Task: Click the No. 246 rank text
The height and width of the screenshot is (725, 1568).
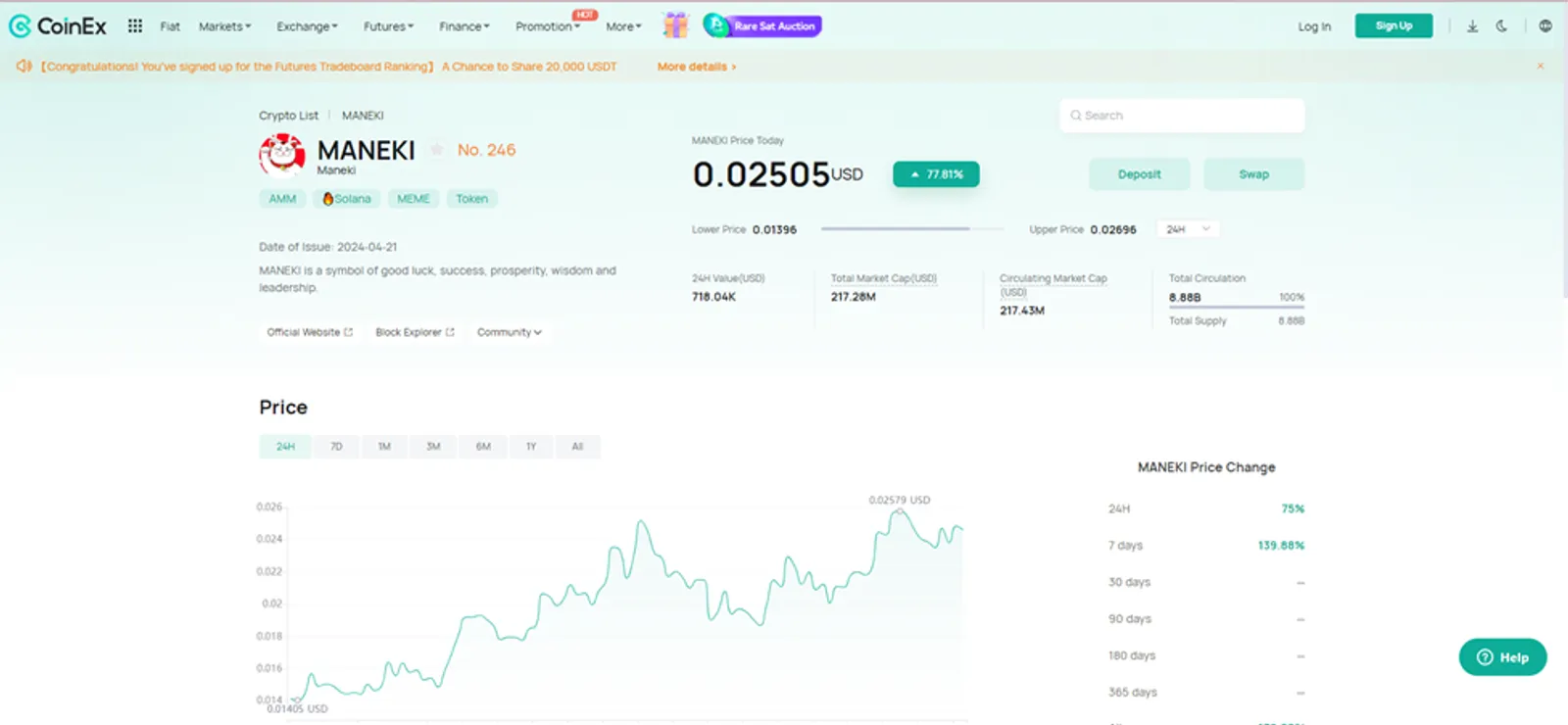Action: tap(486, 150)
